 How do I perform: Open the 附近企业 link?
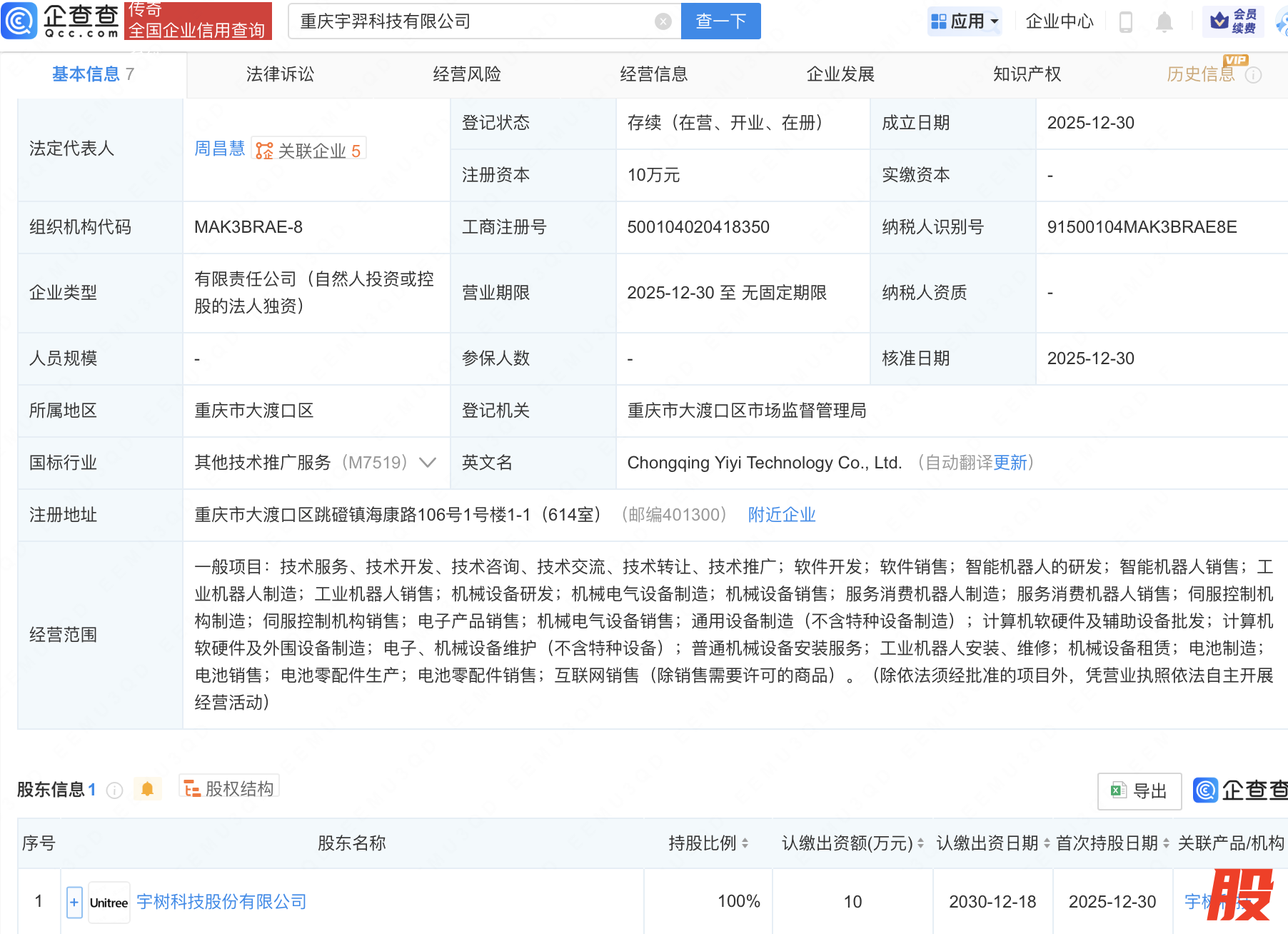pyautogui.click(x=781, y=515)
